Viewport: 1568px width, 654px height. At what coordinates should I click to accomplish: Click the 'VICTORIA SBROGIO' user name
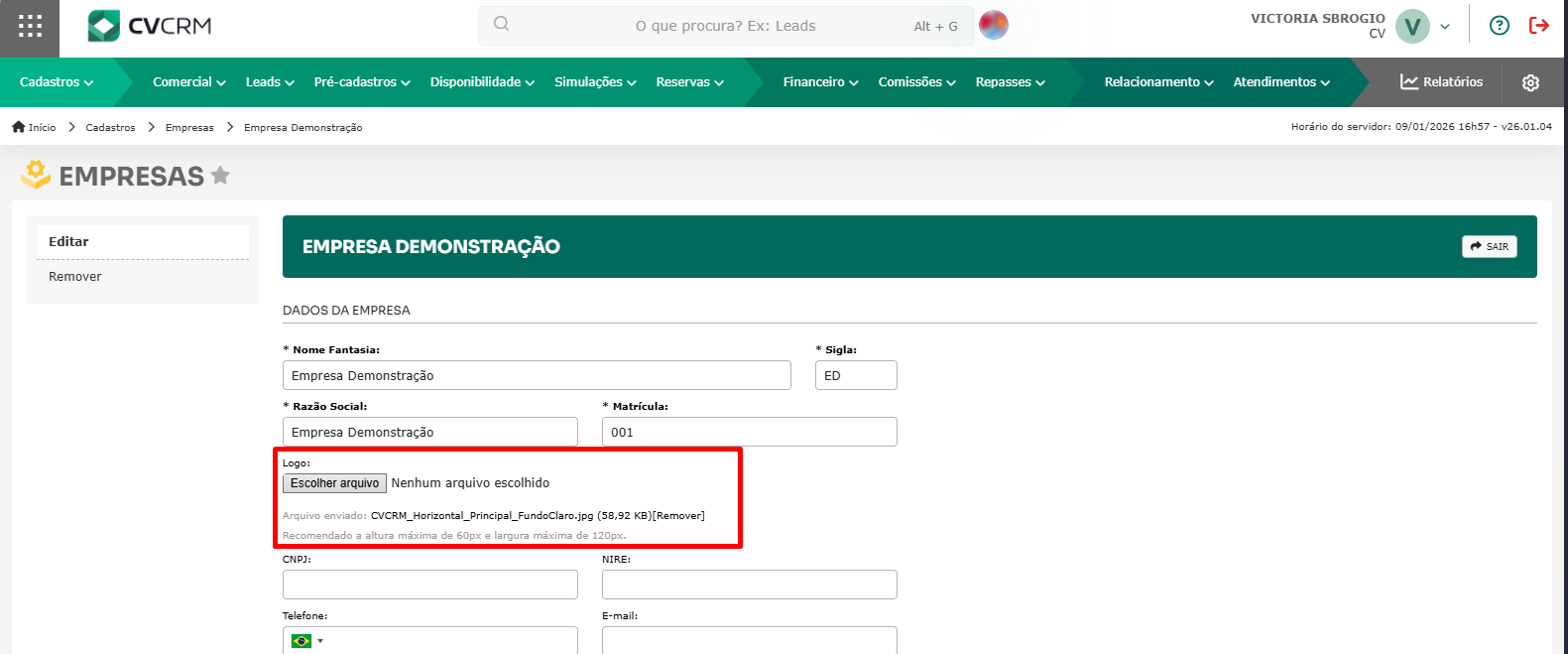coord(1317,18)
